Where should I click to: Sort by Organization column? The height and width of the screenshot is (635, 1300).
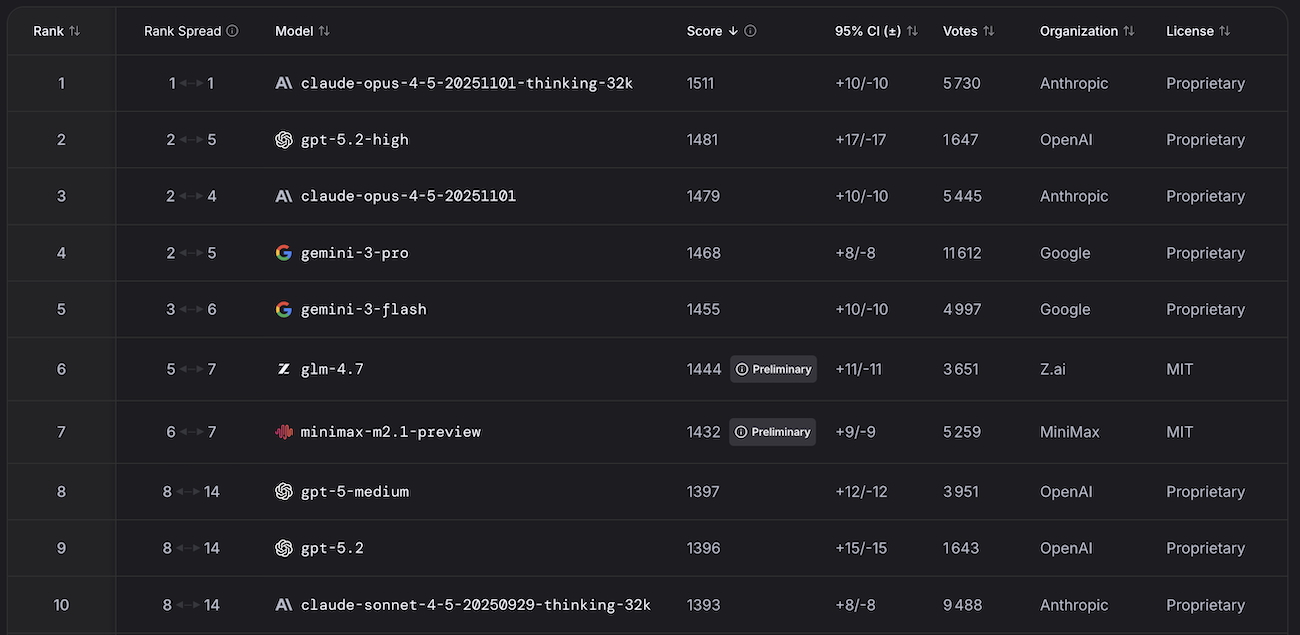[x=1129, y=31]
